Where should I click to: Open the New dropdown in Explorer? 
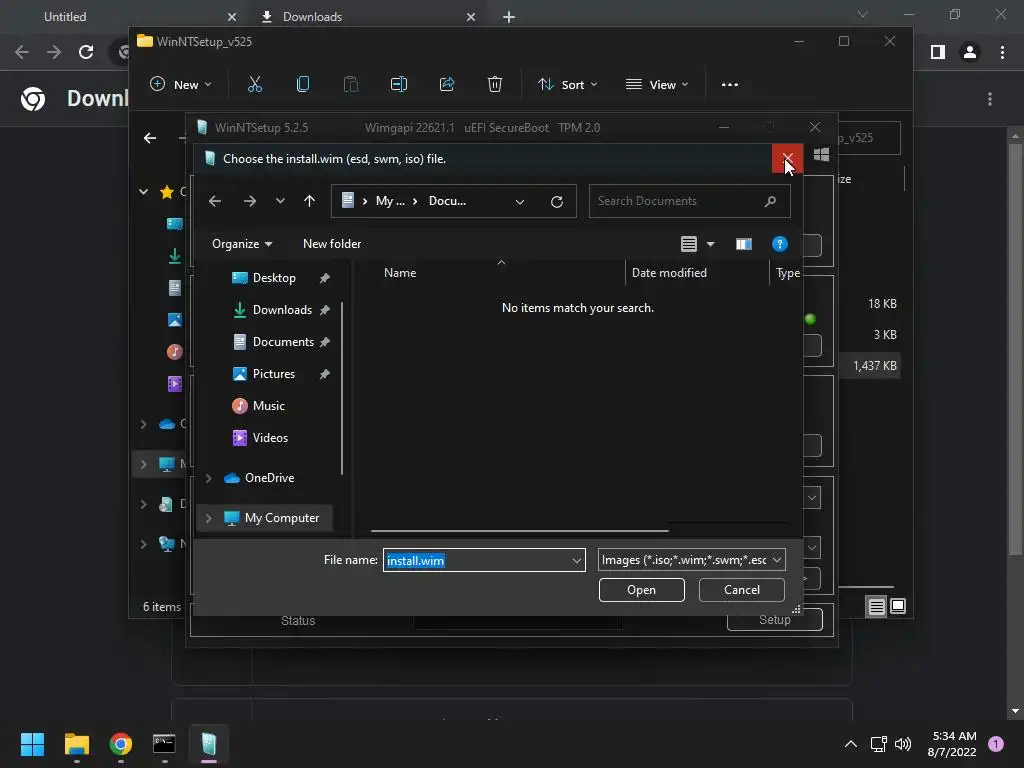(181, 84)
